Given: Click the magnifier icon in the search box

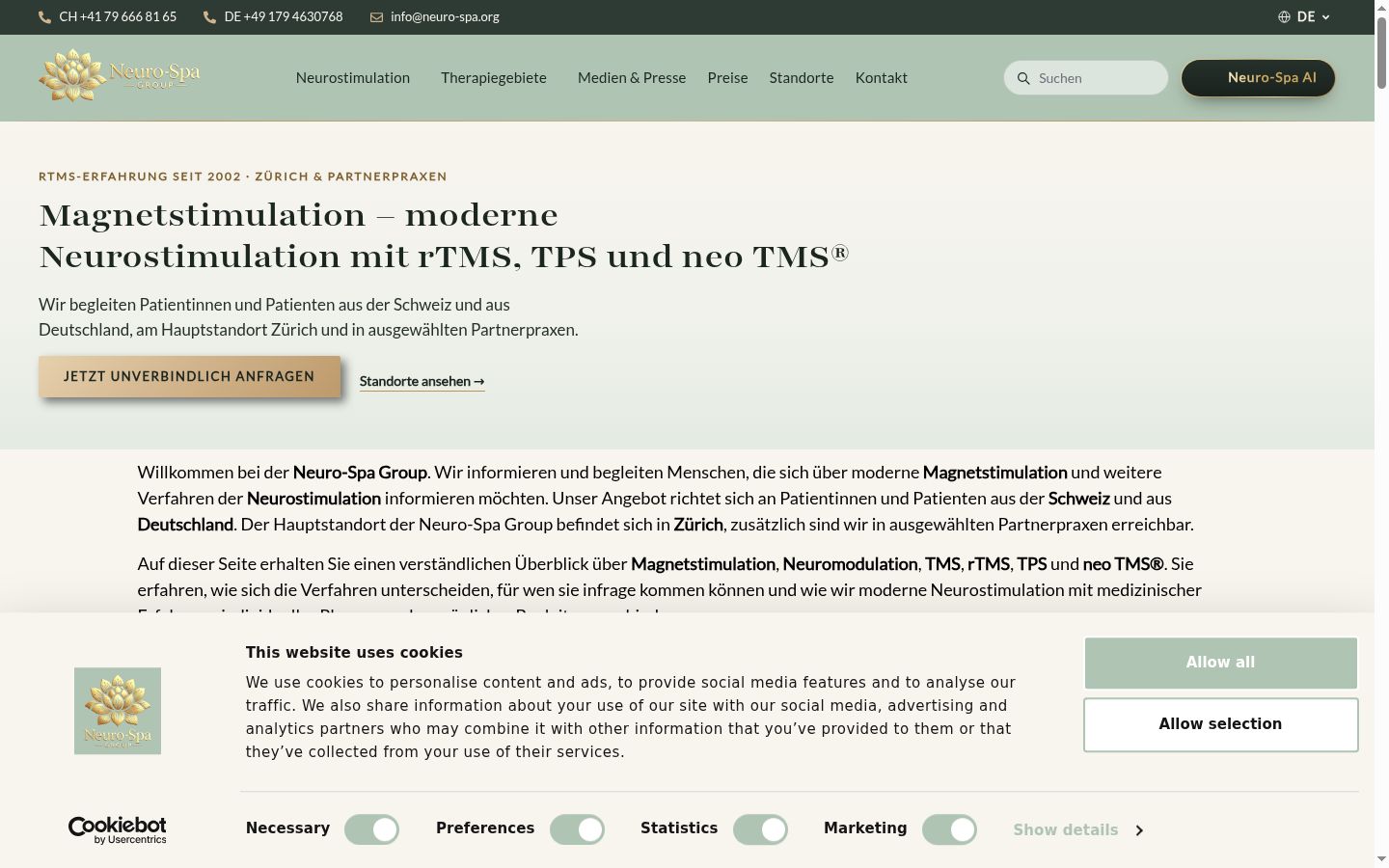Looking at the screenshot, I should 1023,78.
